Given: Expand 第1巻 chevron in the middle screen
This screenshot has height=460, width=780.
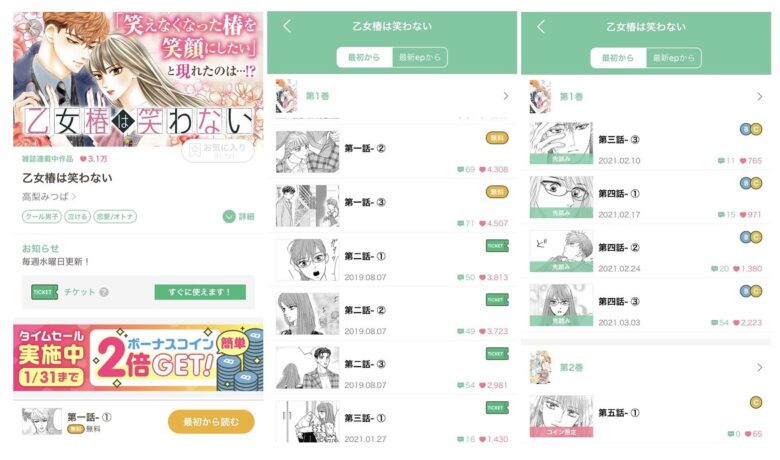Looking at the screenshot, I should (x=506, y=96).
